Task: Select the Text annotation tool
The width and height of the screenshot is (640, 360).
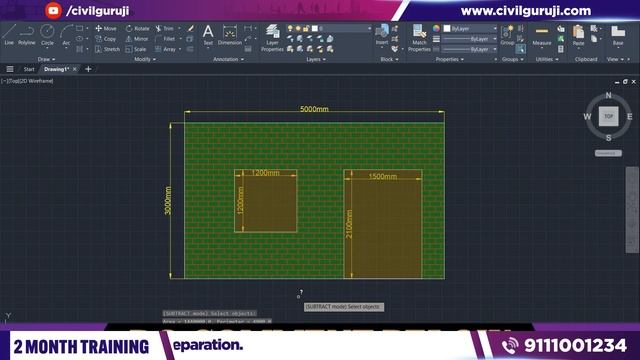Action: tap(208, 35)
